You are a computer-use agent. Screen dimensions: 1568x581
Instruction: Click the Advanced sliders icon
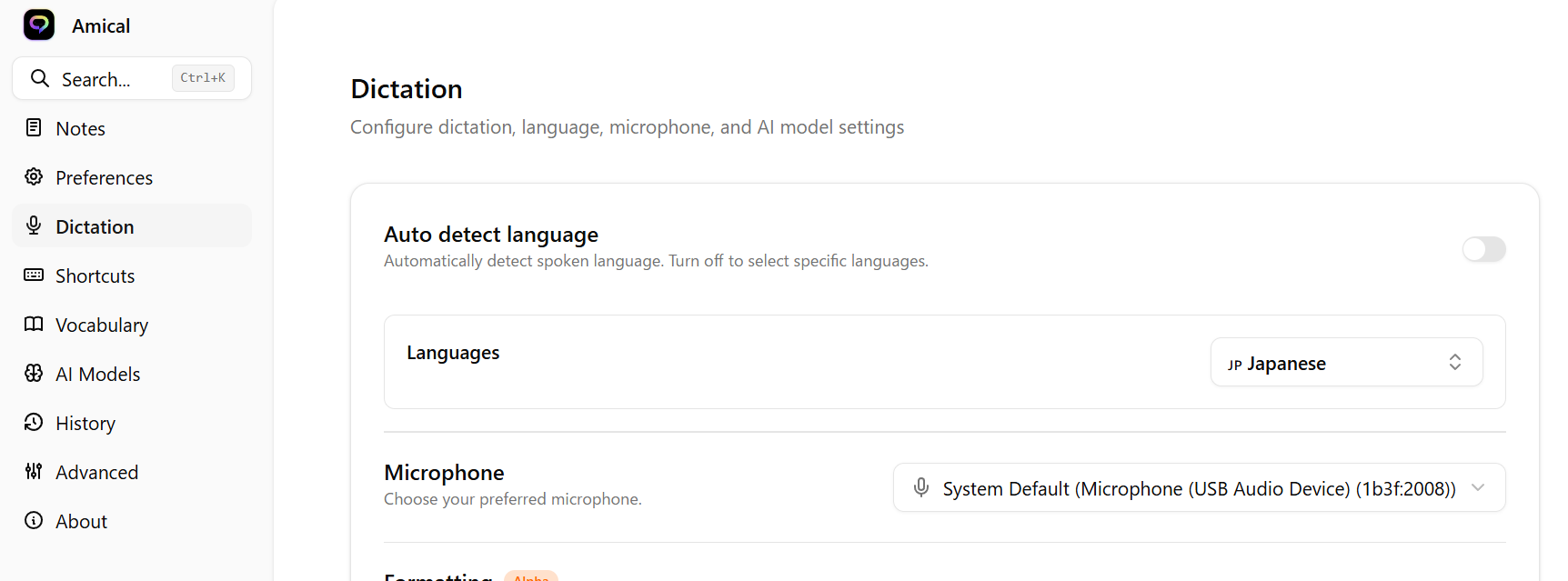pos(34,472)
